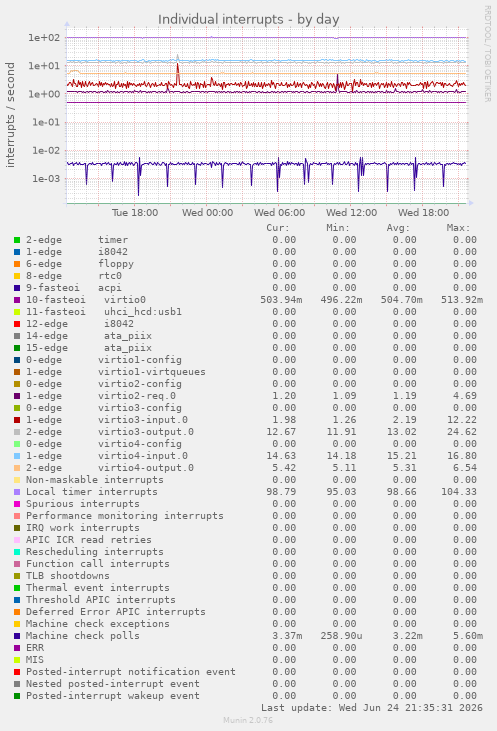This screenshot has height=731, width=497.
Task: Click the gray virtio3-output.0 legend swatch
Action: point(17,432)
